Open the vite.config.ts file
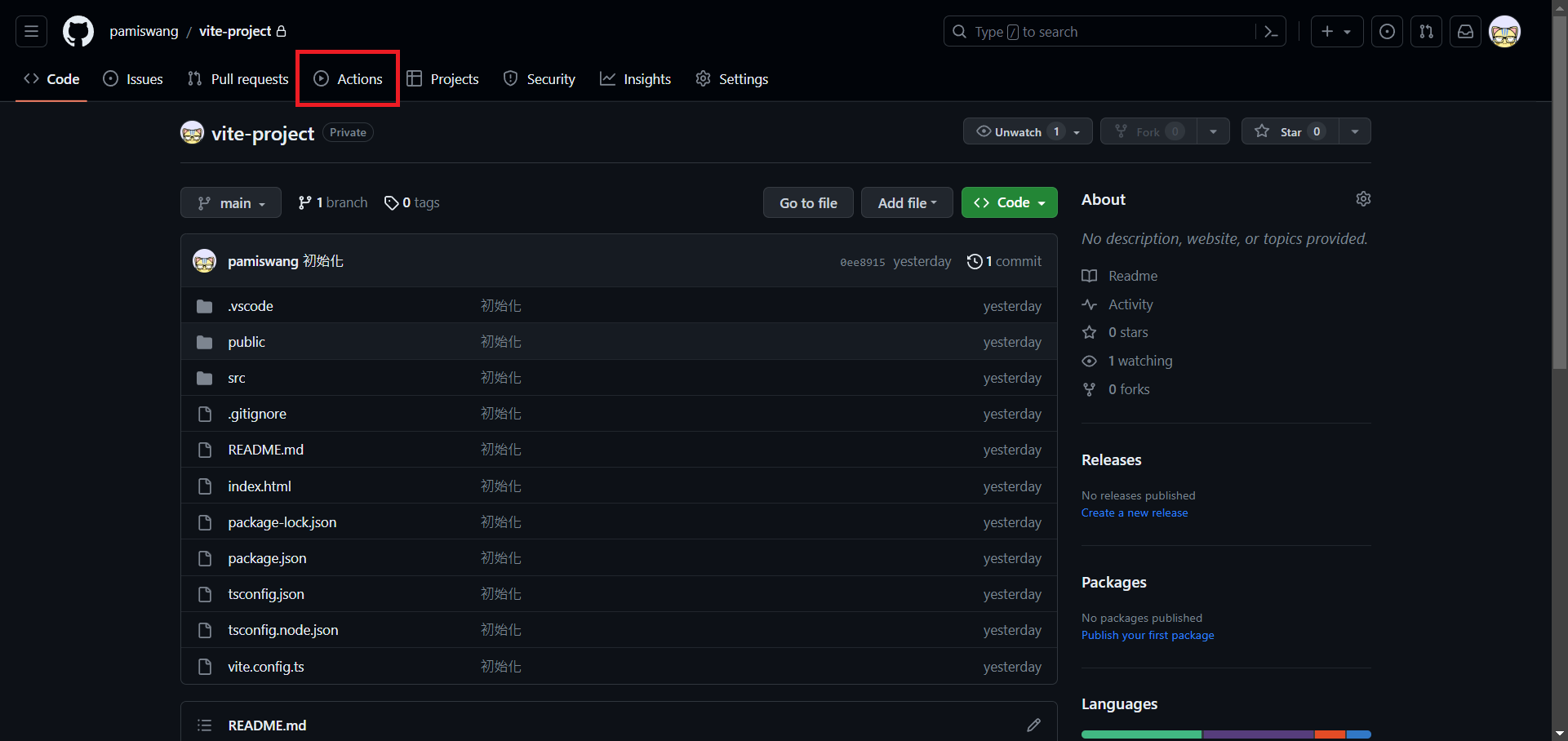 265,667
